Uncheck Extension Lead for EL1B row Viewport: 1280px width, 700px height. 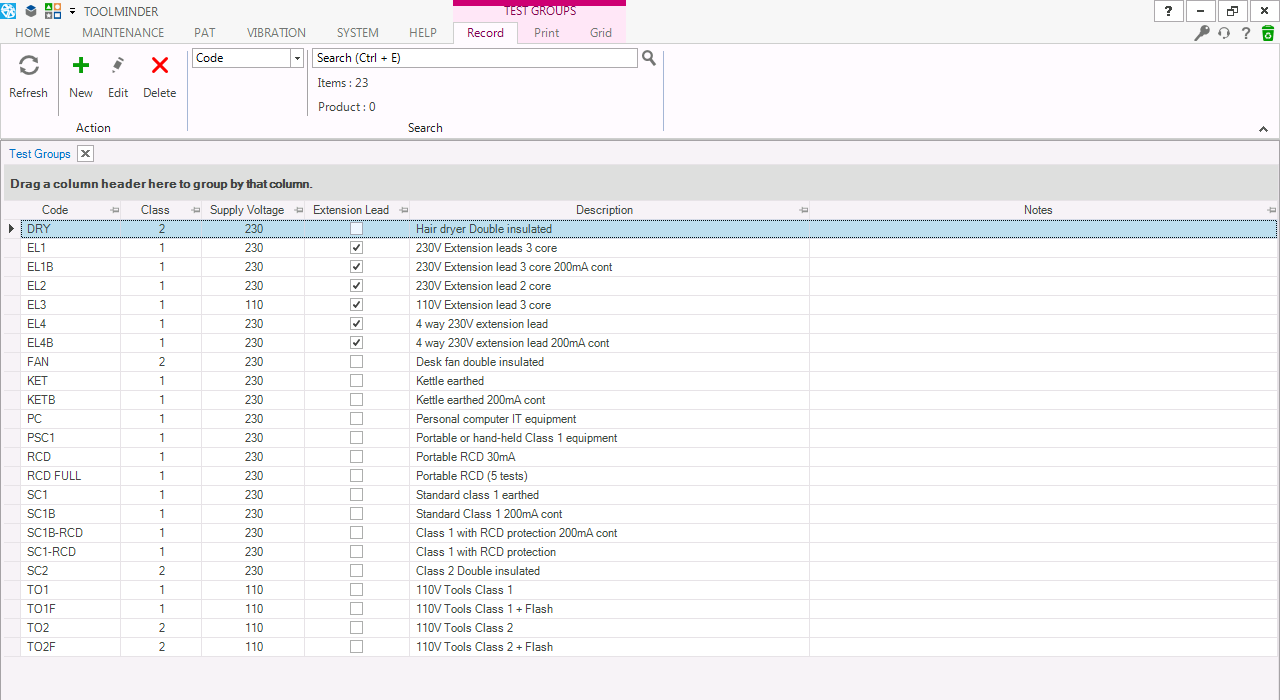coord(357,267)
